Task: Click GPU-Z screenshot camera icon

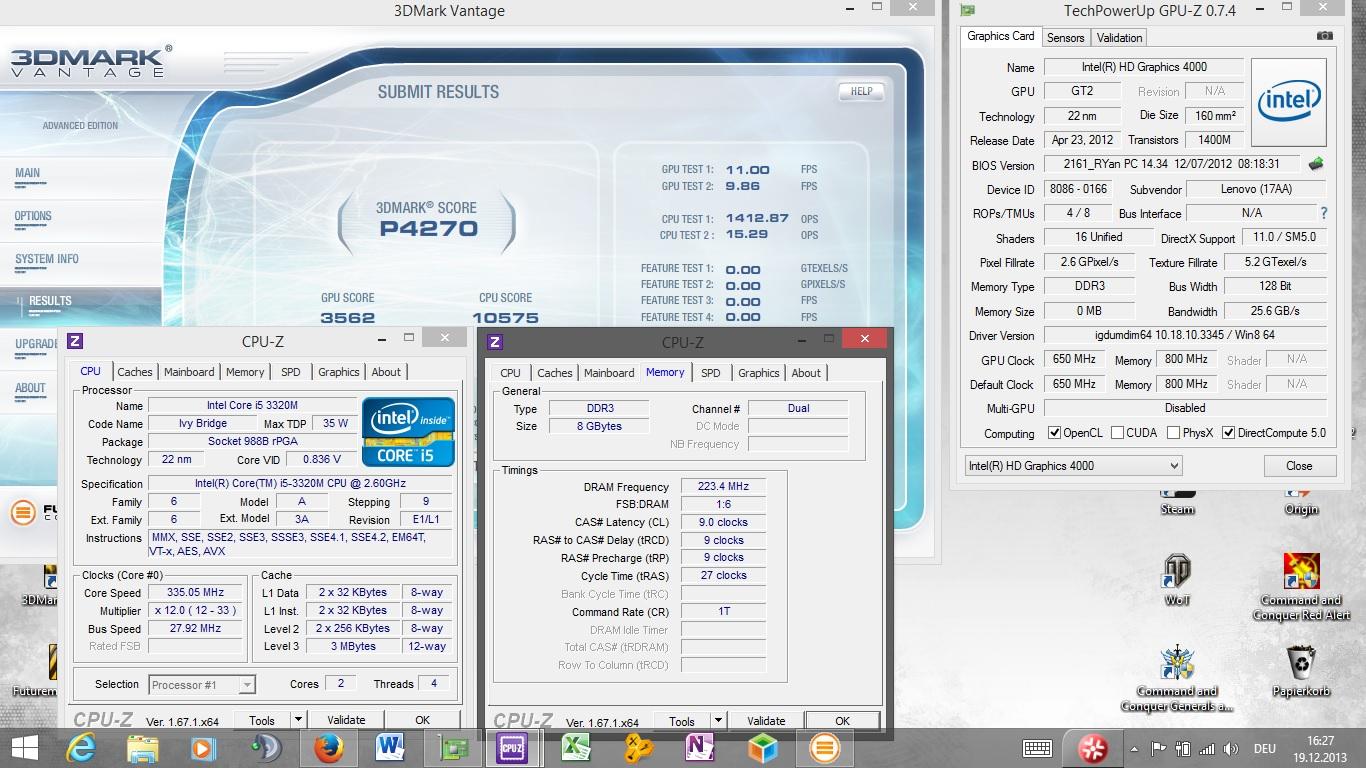Action: 1325,36
